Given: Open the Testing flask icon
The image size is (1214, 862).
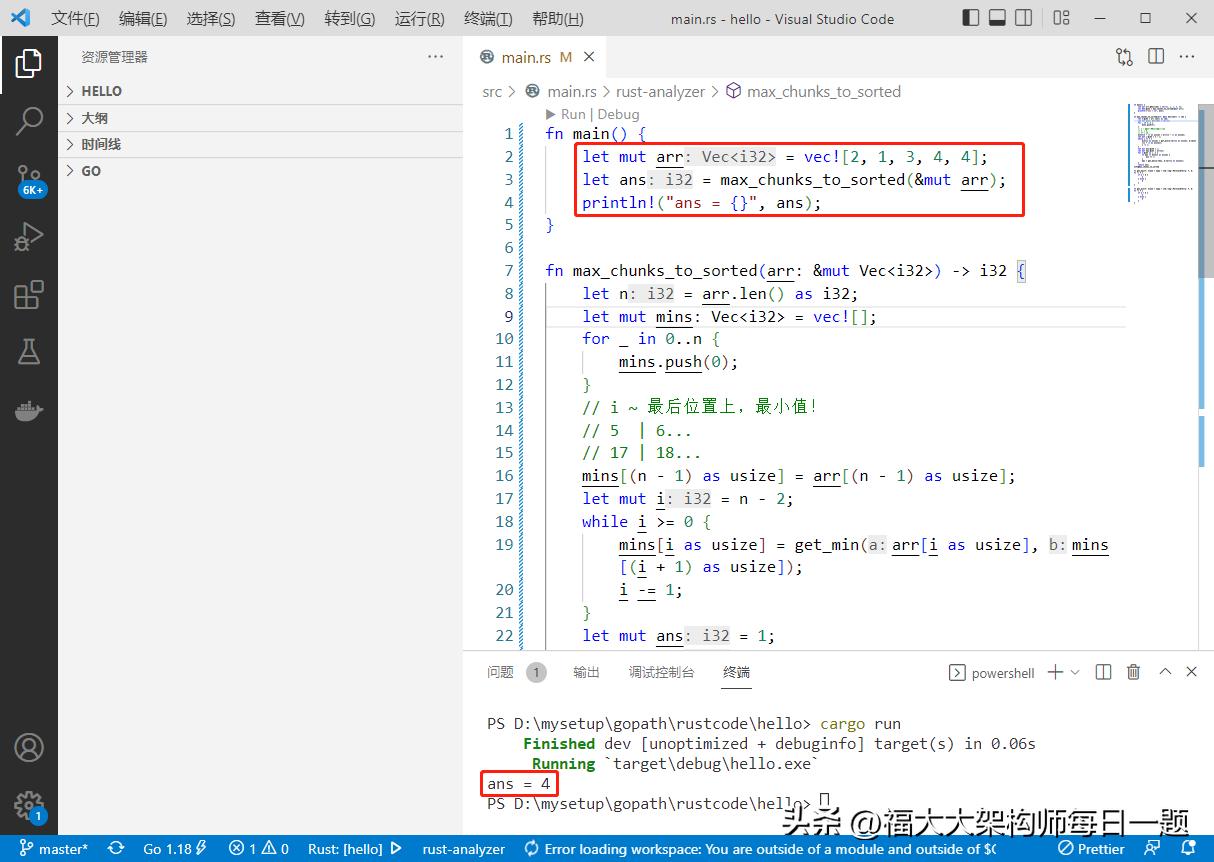Looking at the screenshot, I should (x=29, y=352).
